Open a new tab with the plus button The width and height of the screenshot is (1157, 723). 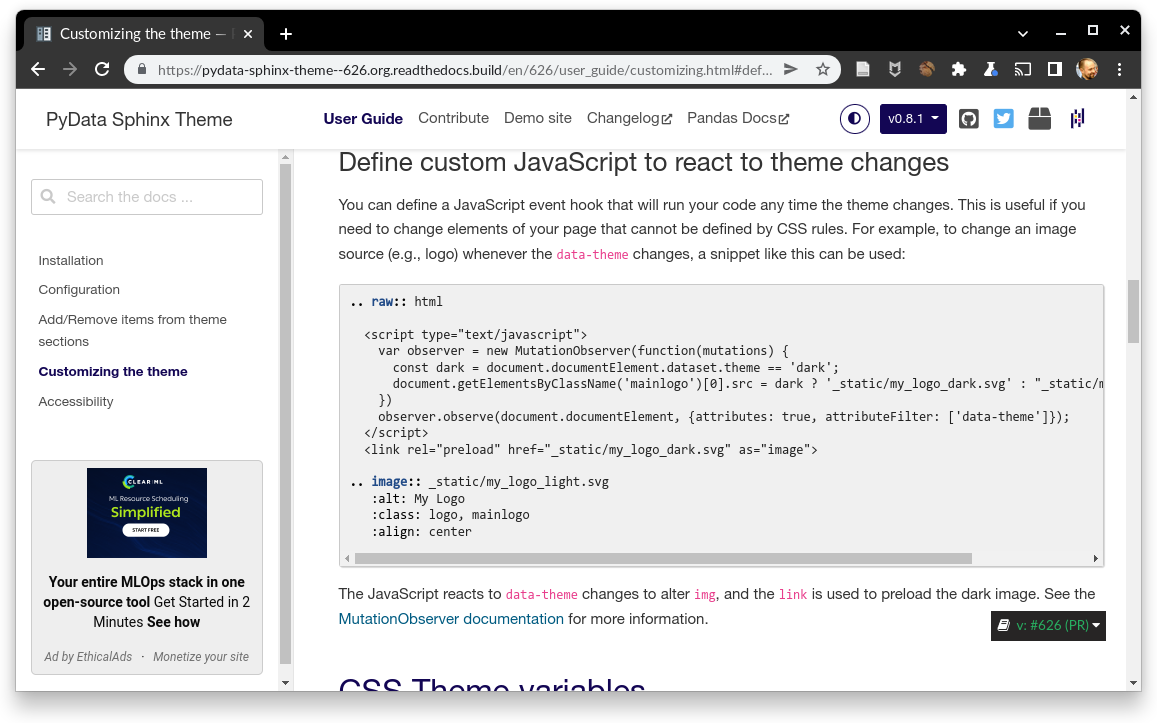point(286,34)
